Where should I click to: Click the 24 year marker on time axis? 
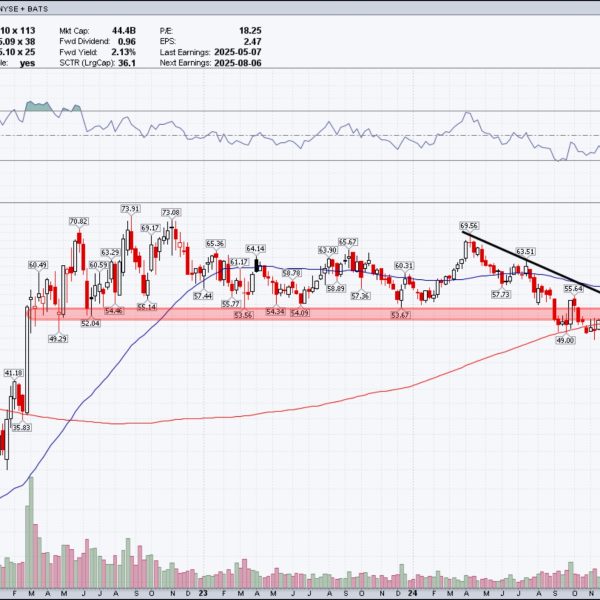click(412, 593)
